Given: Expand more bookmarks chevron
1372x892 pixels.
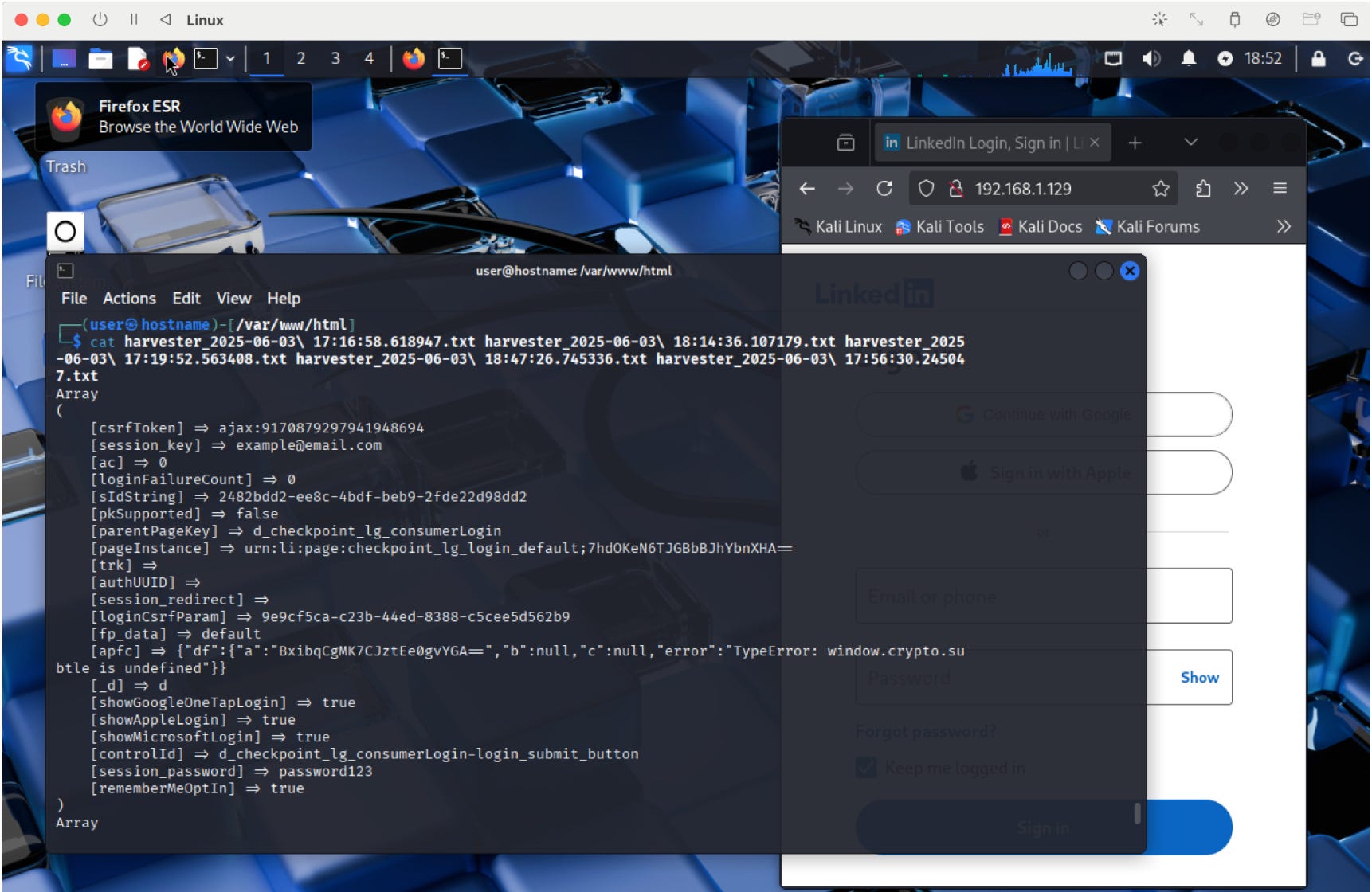Looking at the screenshot, I should pos(1284,227).
